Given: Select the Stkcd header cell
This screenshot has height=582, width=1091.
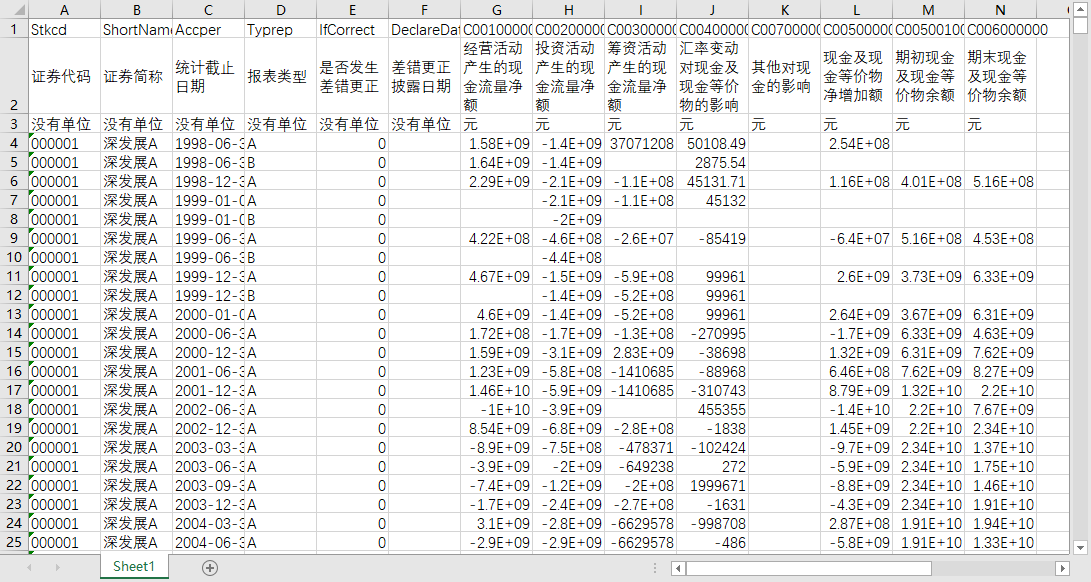Looking at the screenshot, I should pos(64,29).
